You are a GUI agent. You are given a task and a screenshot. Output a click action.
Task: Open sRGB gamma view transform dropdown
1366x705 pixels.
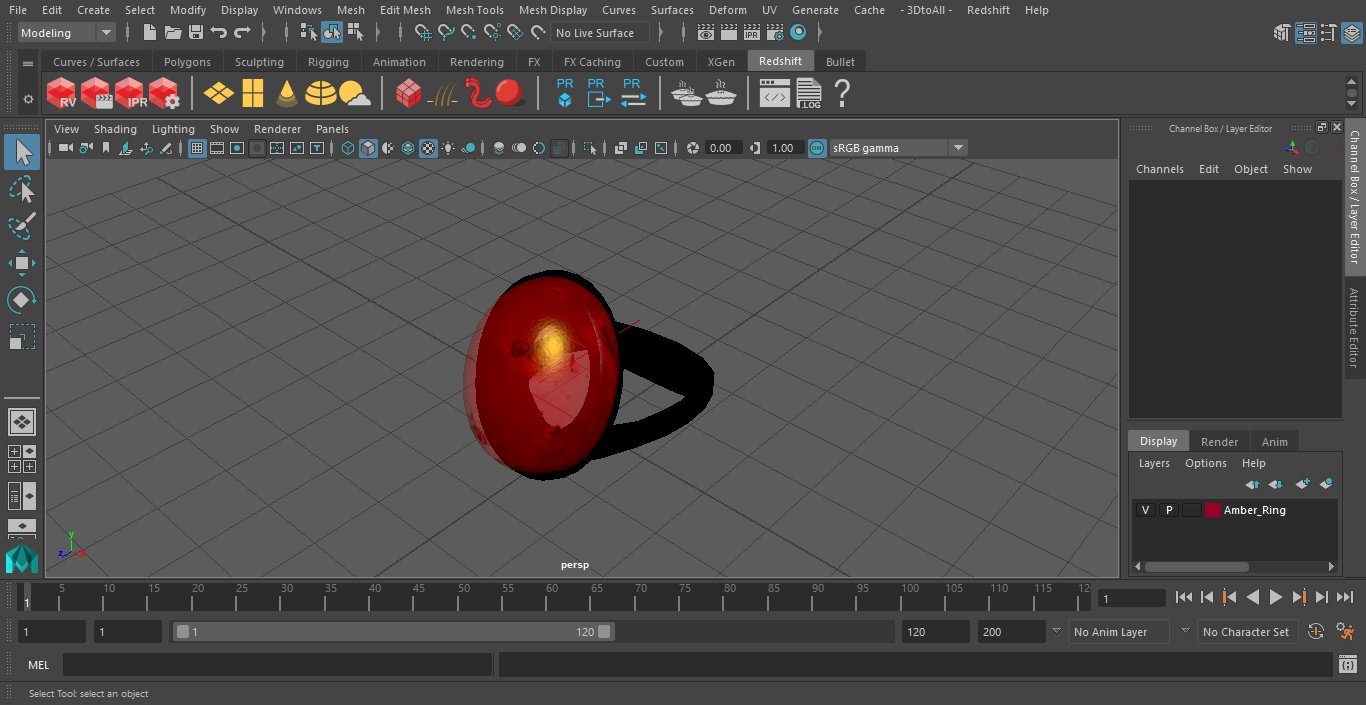[898, 148]
